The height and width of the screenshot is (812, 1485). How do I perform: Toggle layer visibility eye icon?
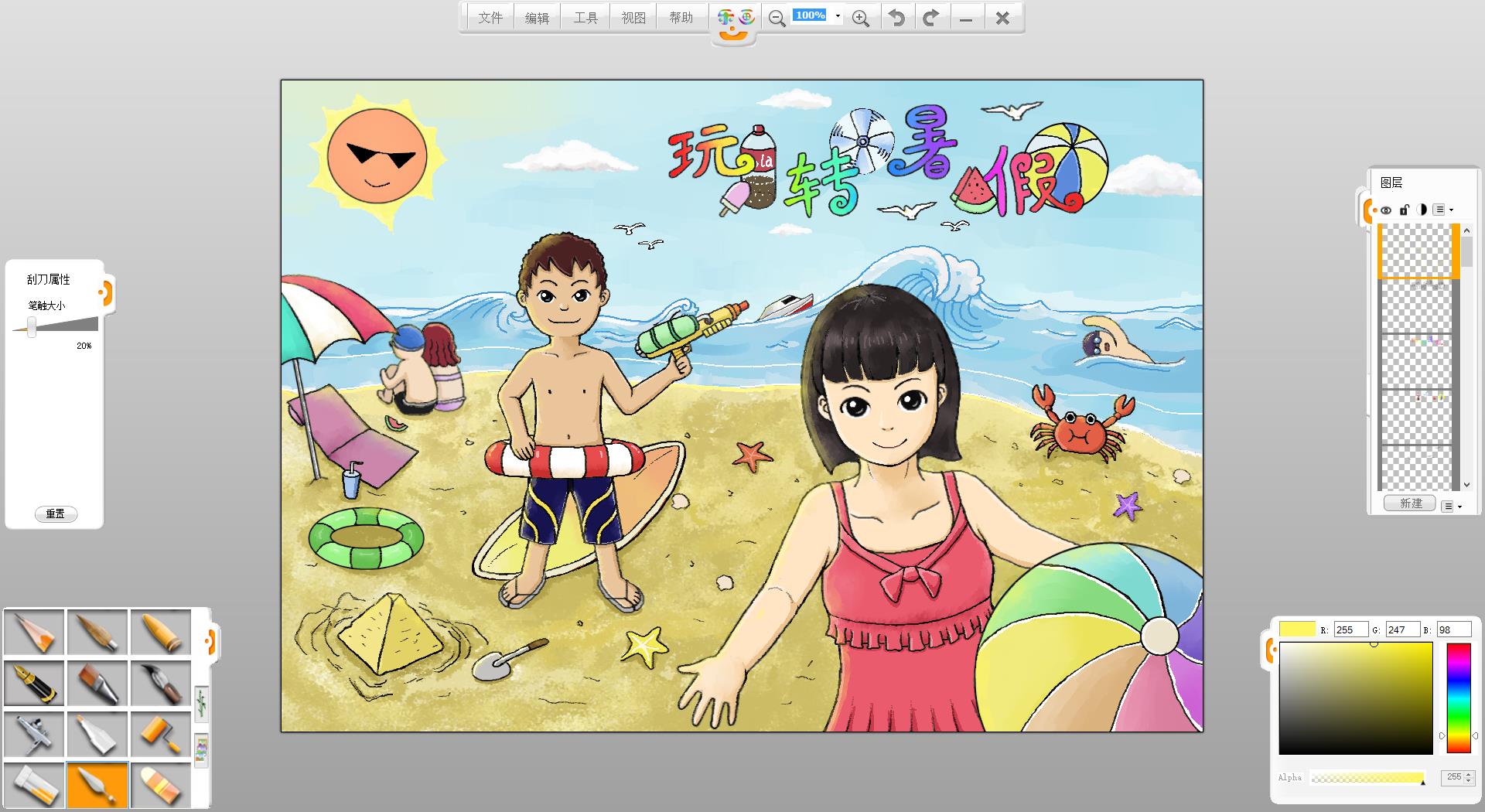1386,210
